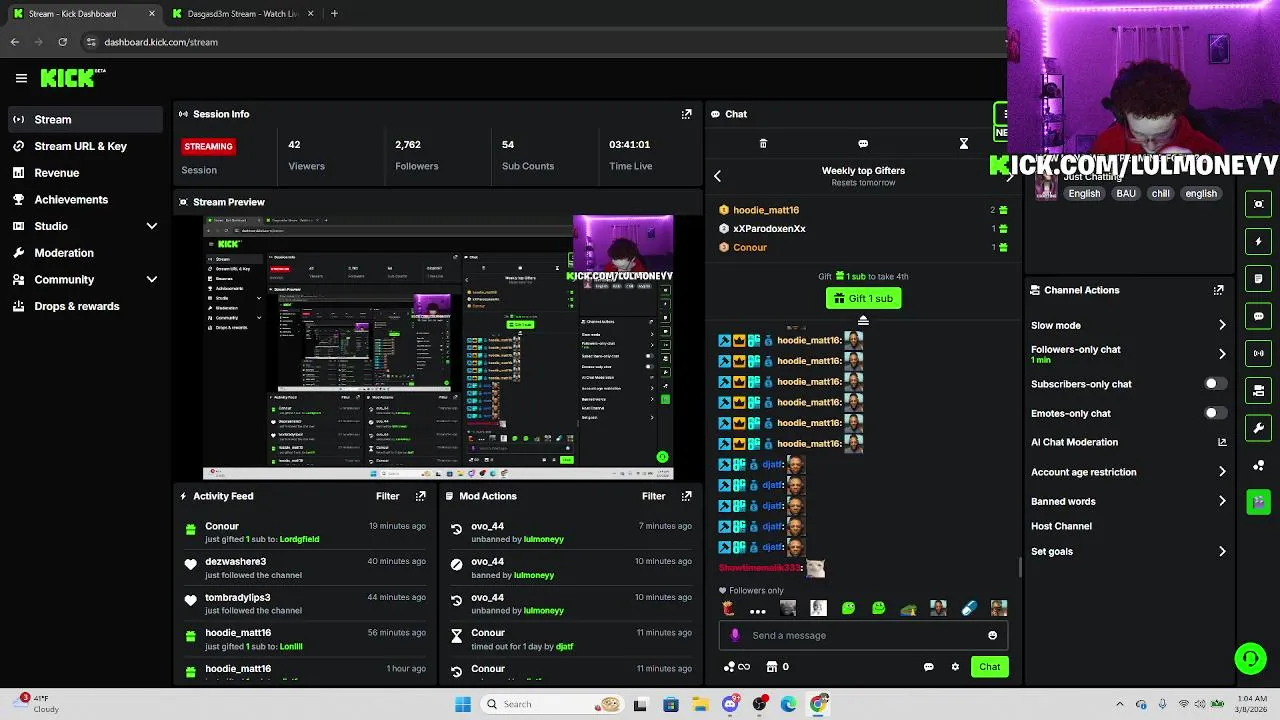Click hoodie_matt16 in top gifters list

click(x=766, y=210)
